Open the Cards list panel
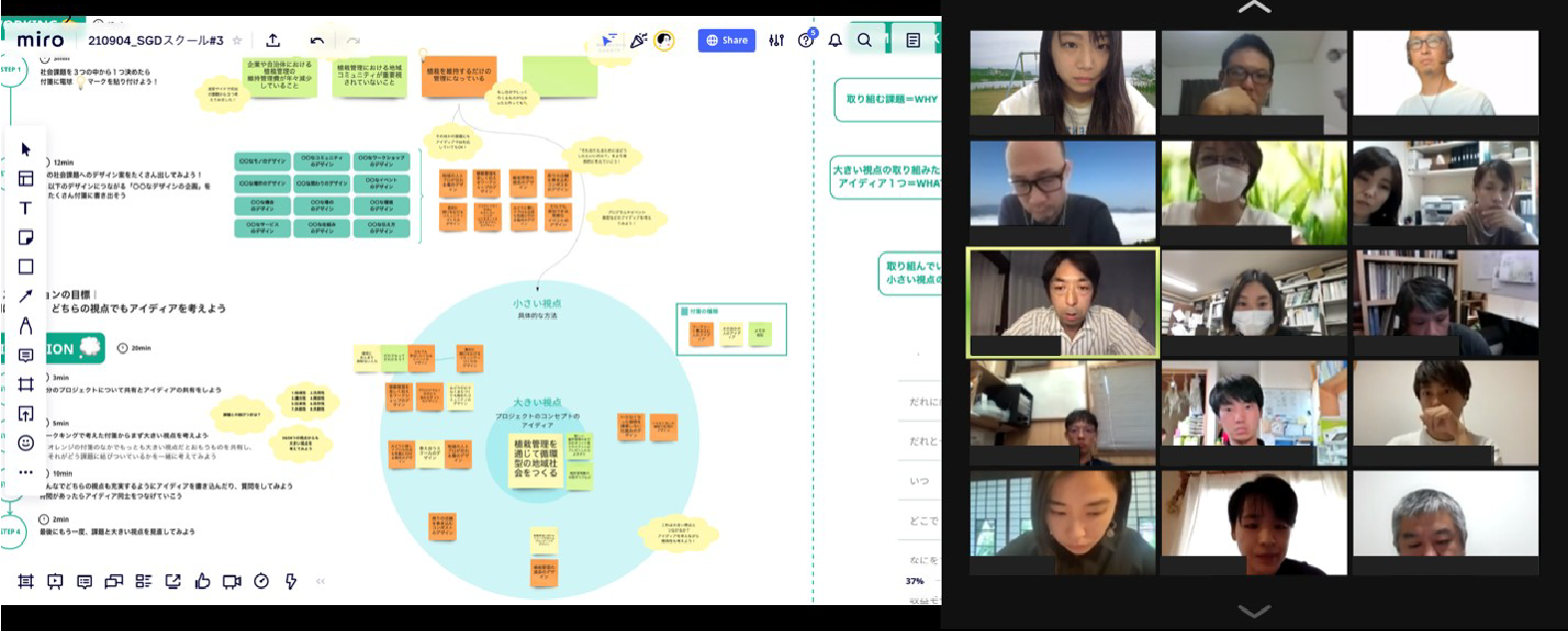Screen dimensions: 1568x632 pos(144,581)
